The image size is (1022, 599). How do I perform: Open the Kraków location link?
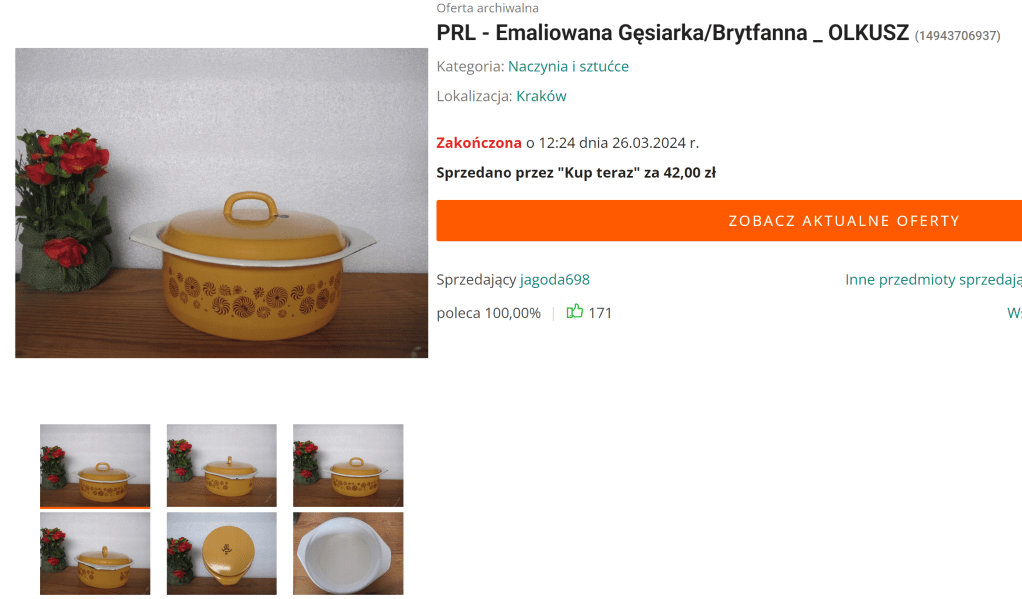pyautogui.click(x=541, y=96)
